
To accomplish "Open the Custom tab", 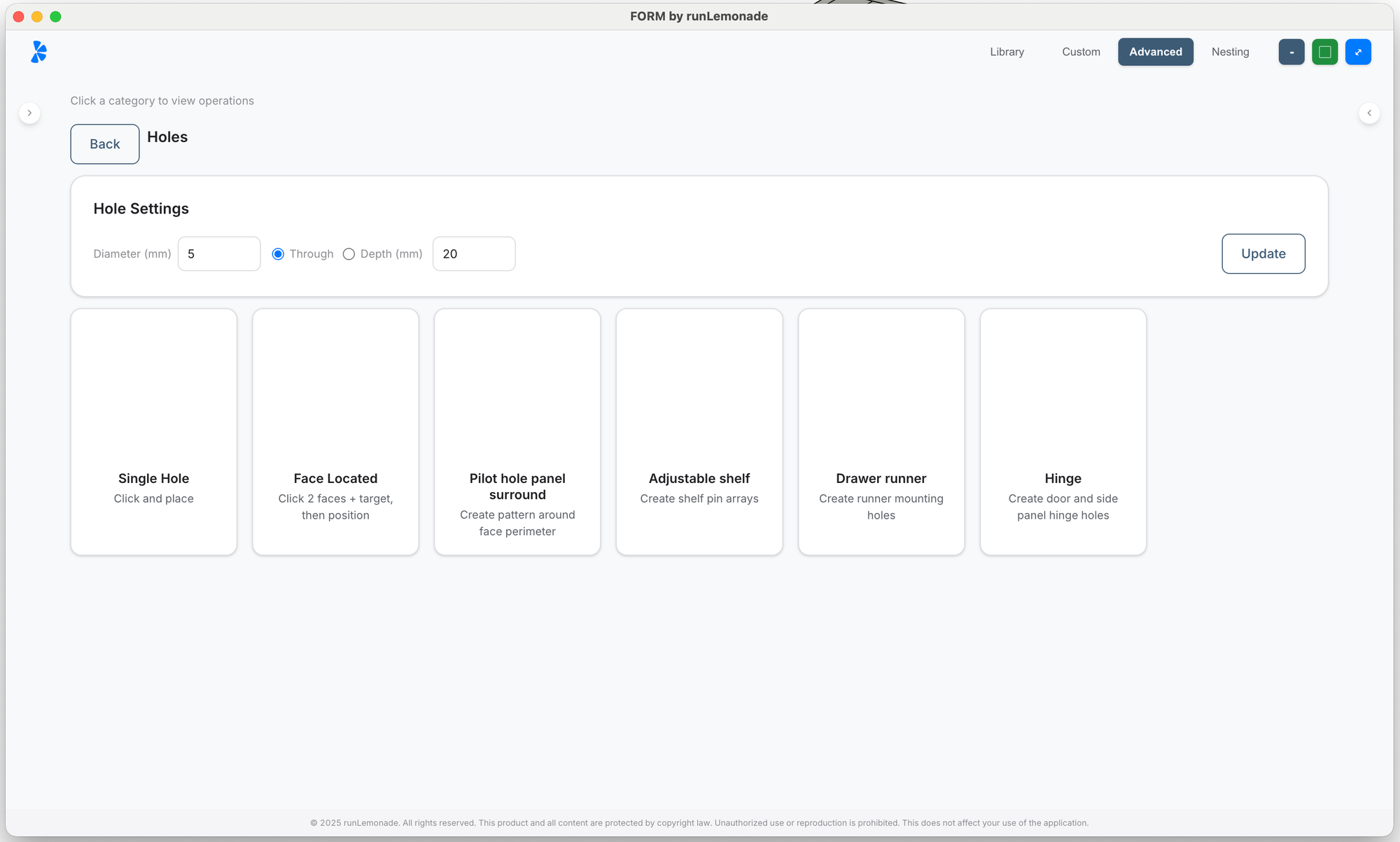I will click(x=1081, y=52).
